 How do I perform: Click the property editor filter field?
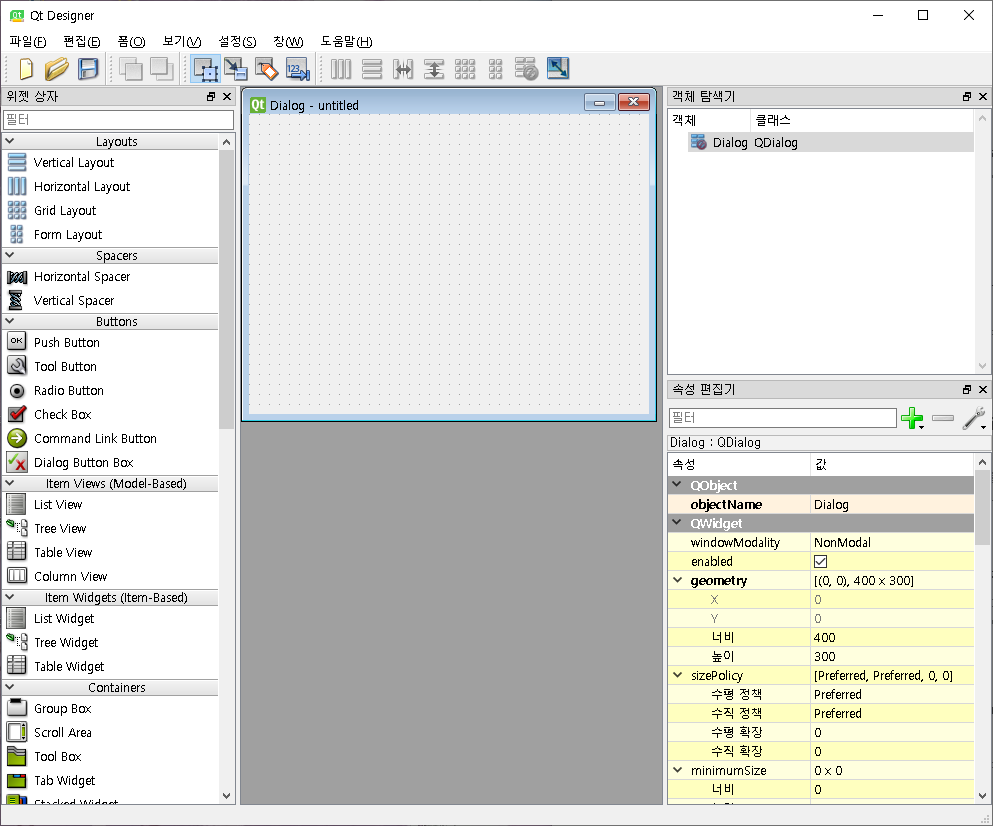coord(783,418)
